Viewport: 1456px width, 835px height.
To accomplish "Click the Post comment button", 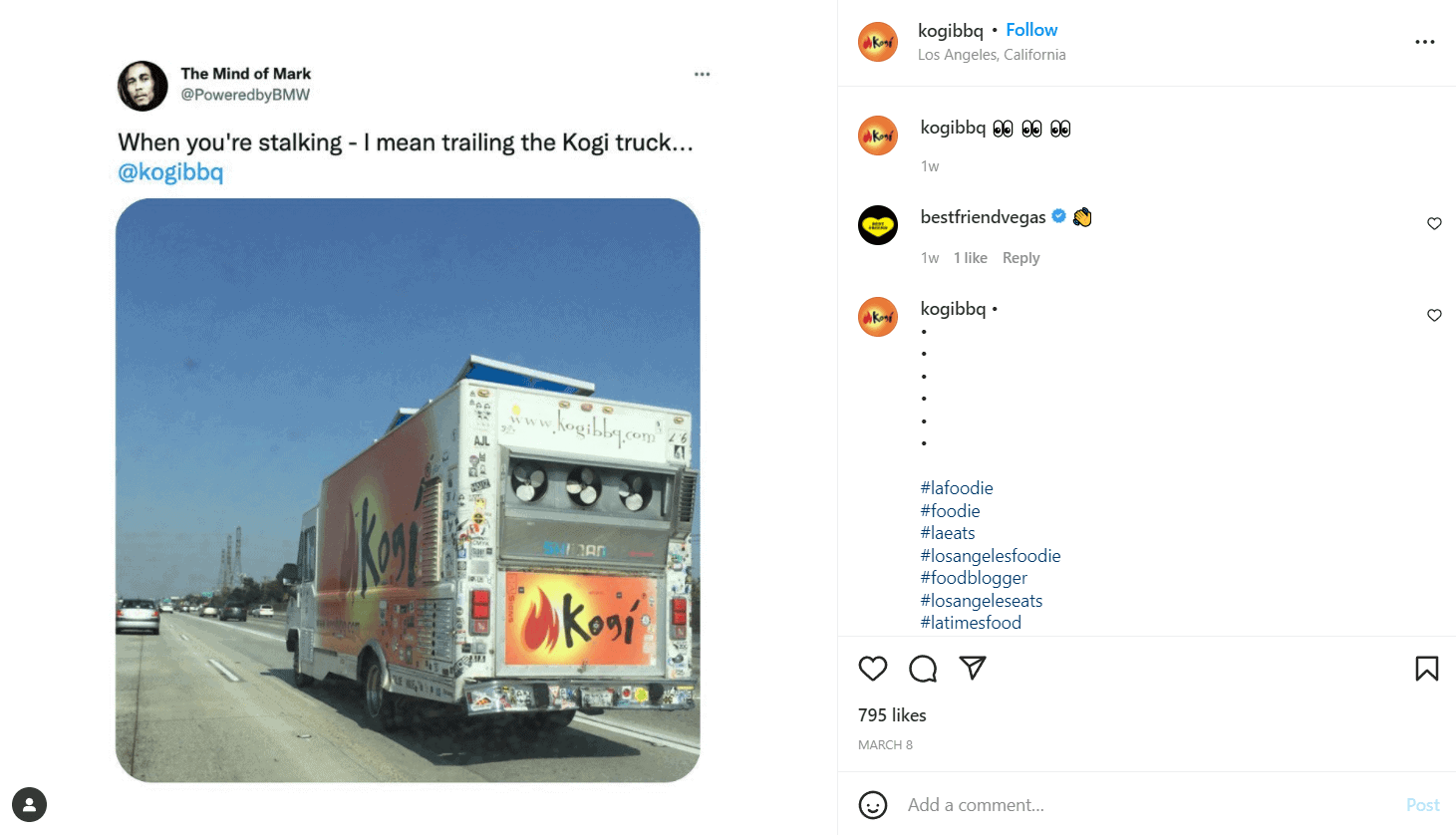I will pos(1422,805).
